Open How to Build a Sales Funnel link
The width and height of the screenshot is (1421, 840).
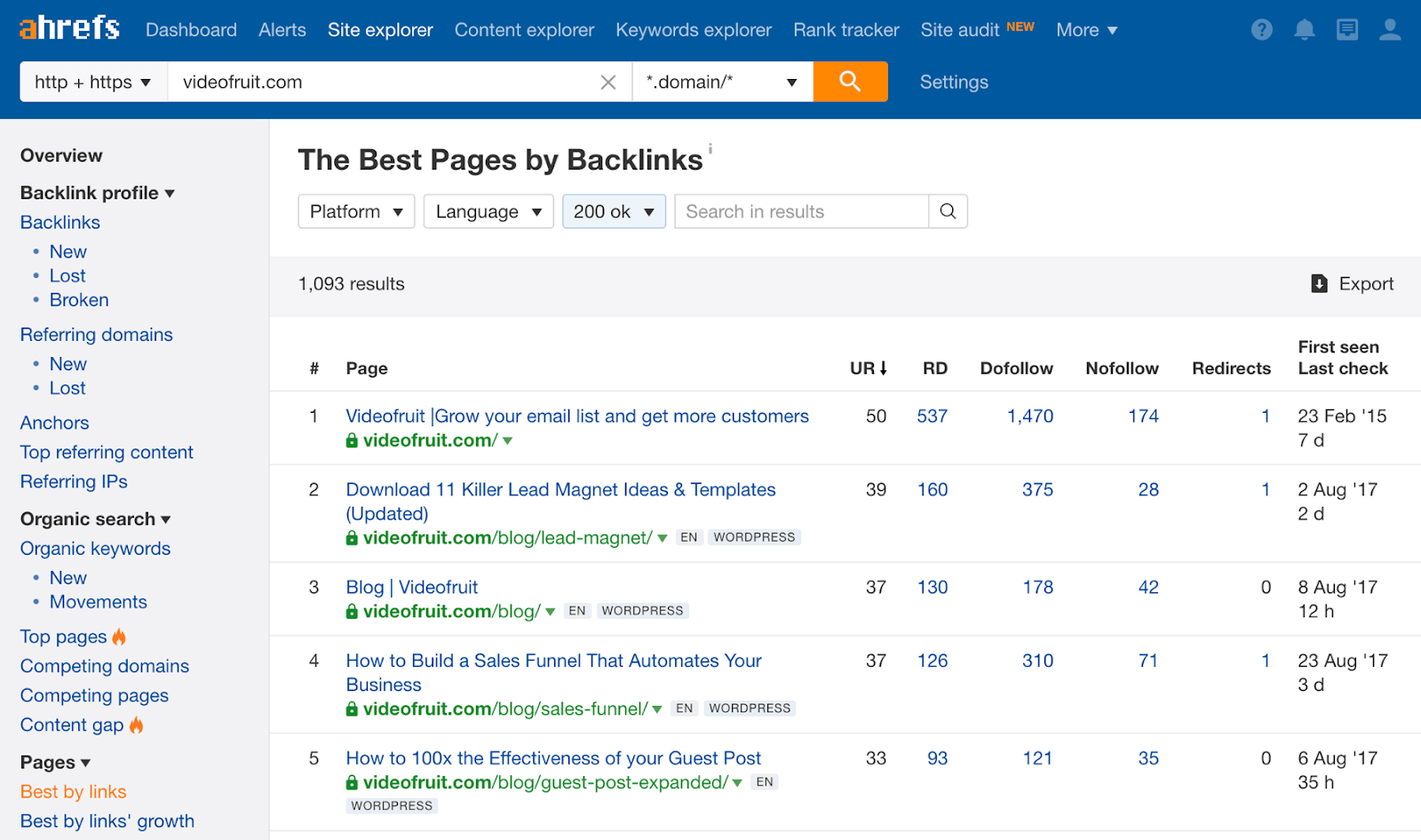[554, 673]
